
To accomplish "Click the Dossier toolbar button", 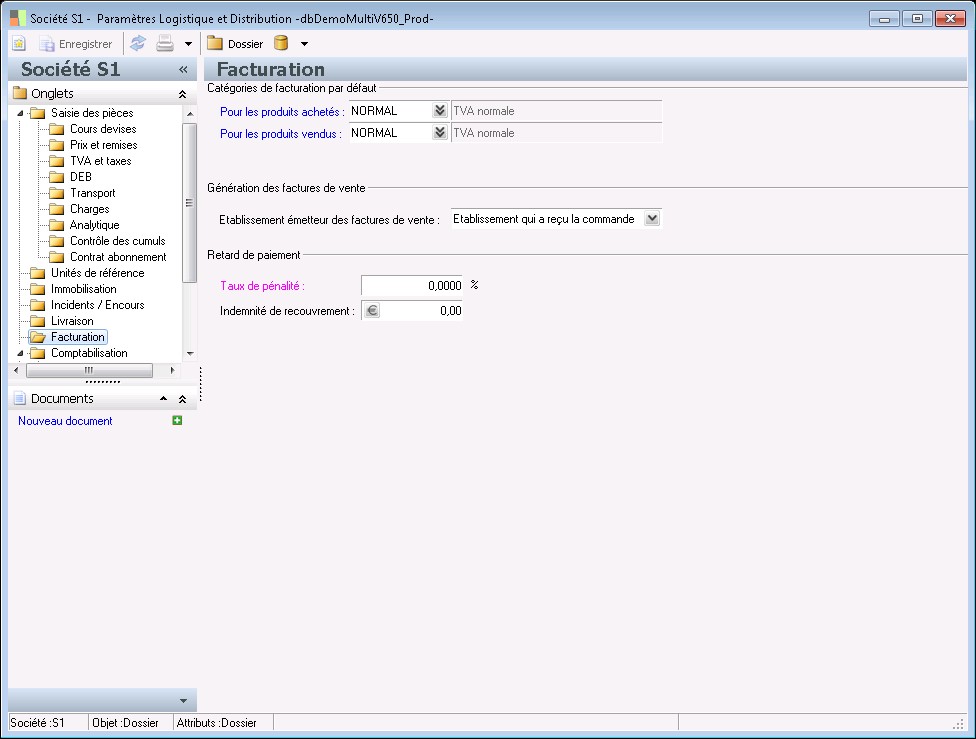I will pos(235,44).
